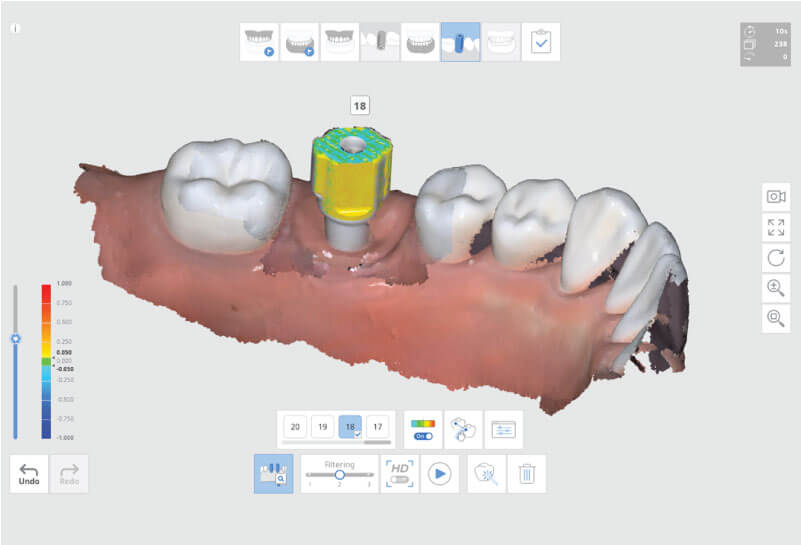Click the green section of color scale
Screen dimensions: 801x545
coord(46,362)
